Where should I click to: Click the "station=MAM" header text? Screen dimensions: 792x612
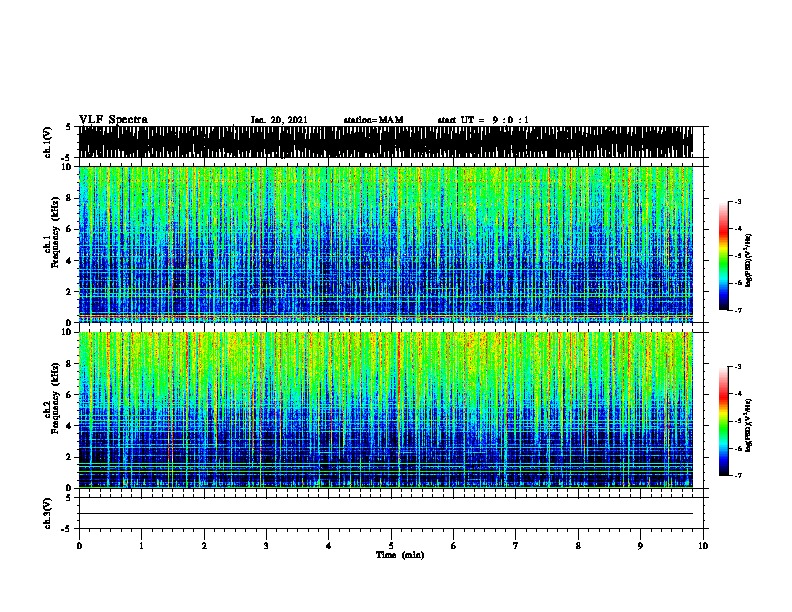pyautogui.click(x=373, y=120)
